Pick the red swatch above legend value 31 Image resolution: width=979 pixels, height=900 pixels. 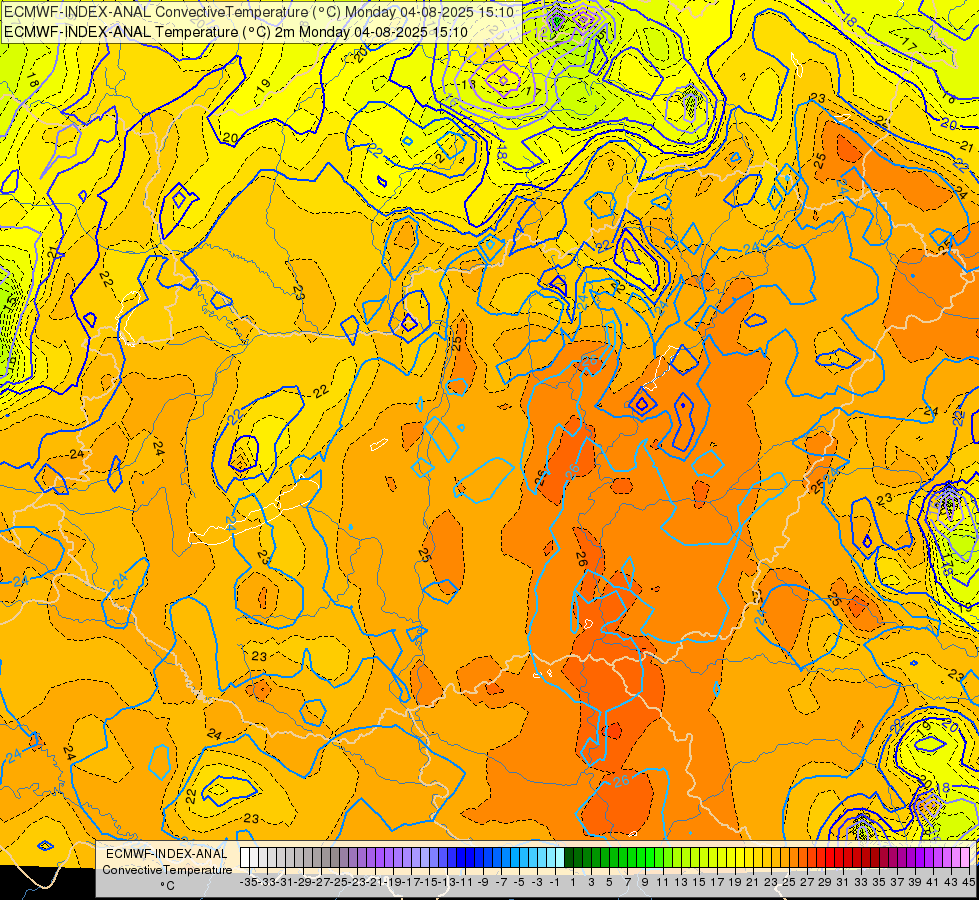pos(838,858)
